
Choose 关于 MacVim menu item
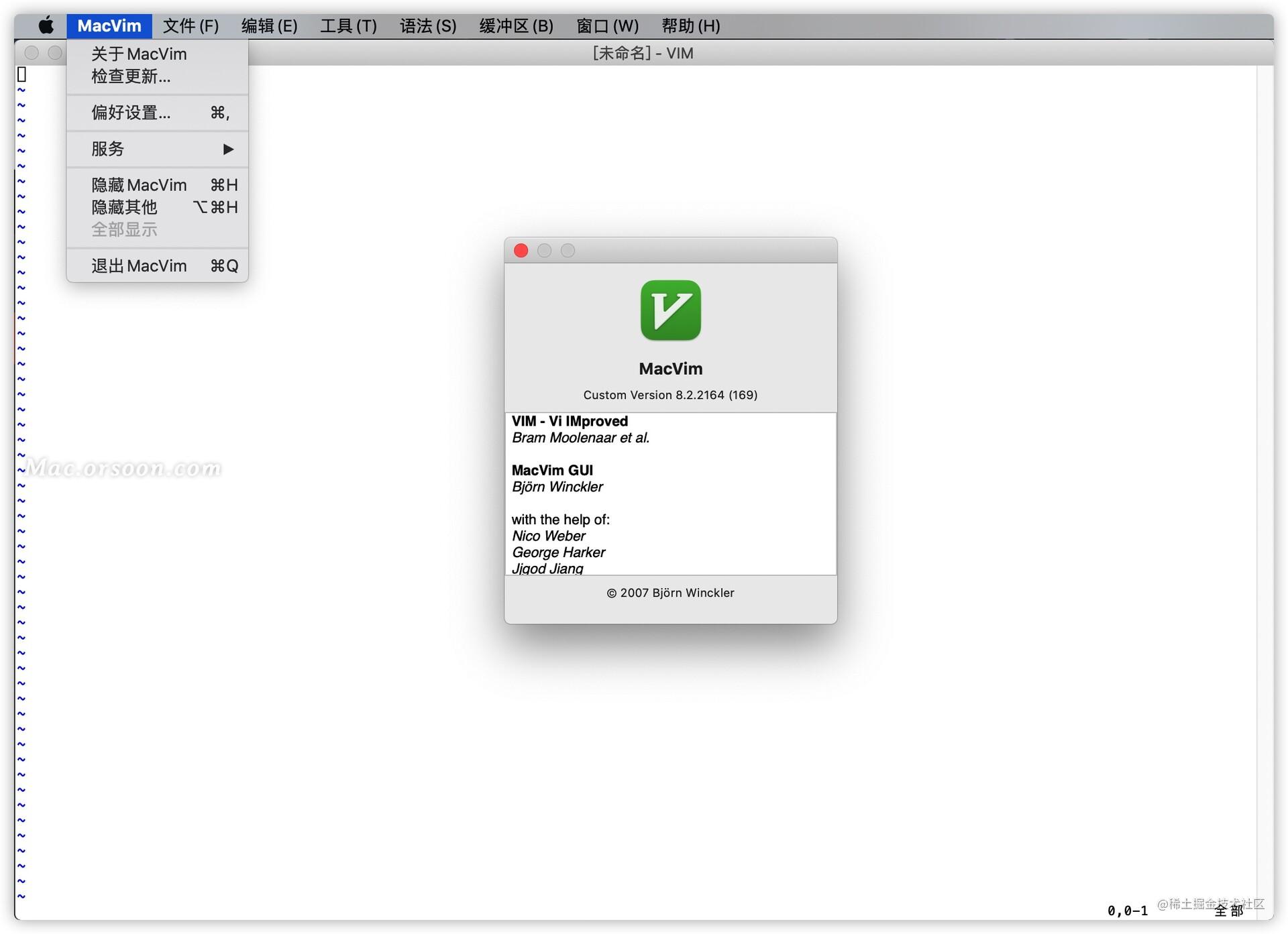tap(158, 54)
